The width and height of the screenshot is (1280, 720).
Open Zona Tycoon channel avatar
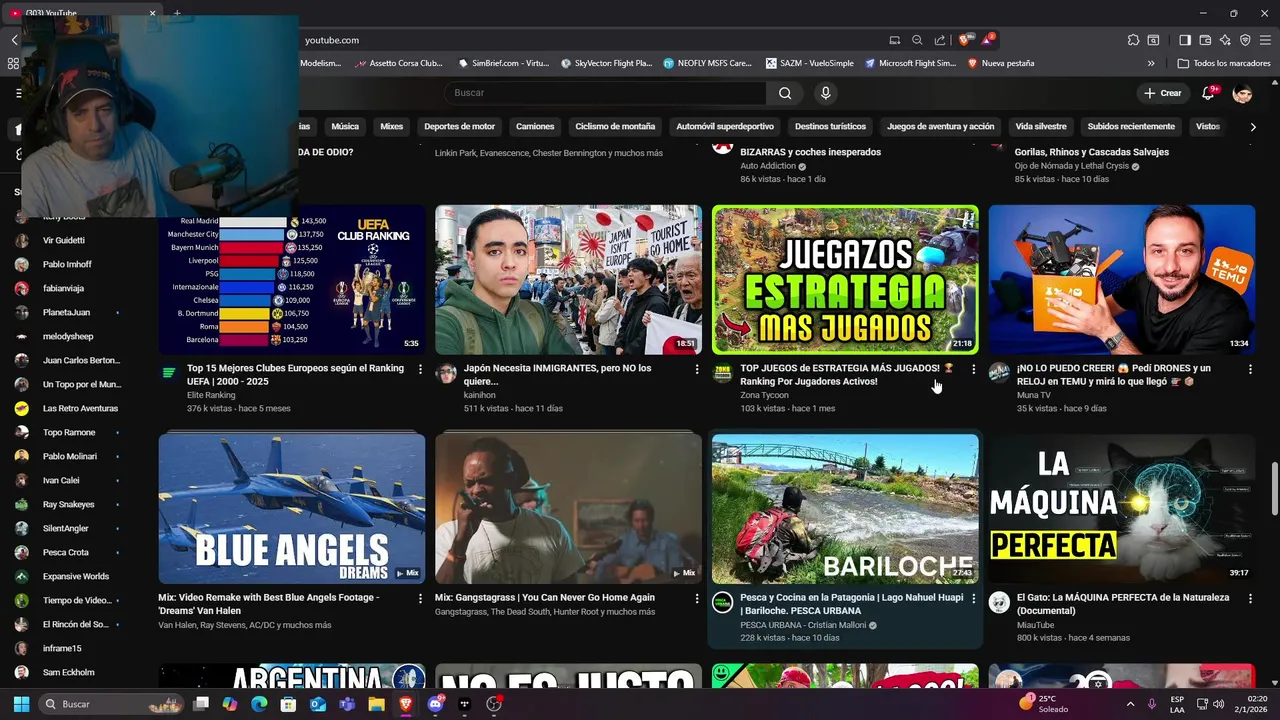722,373
